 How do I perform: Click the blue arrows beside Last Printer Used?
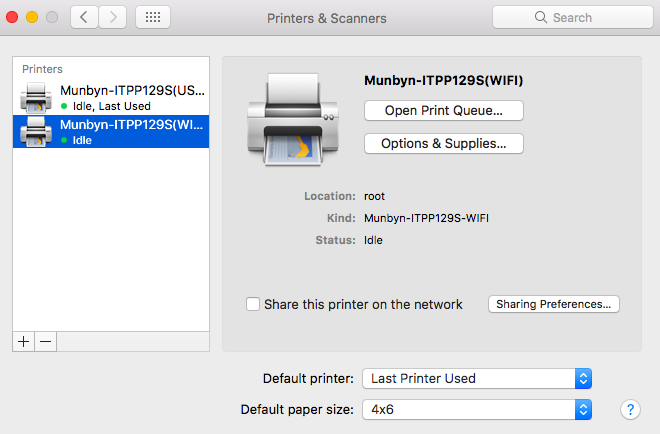click(583, 378)
